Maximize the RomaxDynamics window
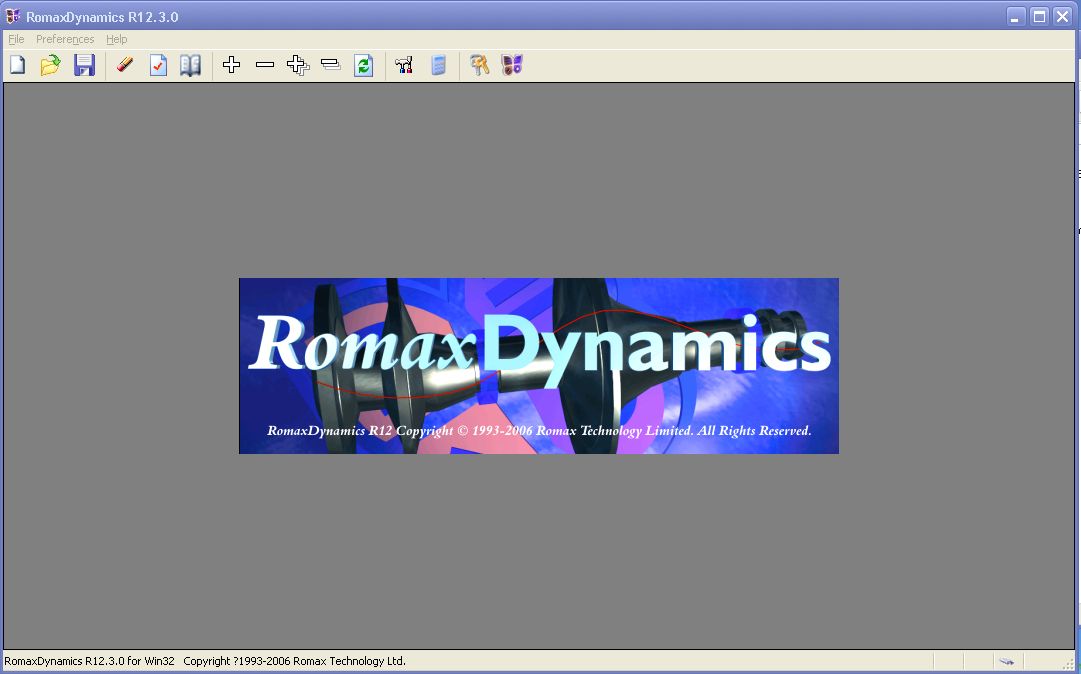 tap(1039, 17)
